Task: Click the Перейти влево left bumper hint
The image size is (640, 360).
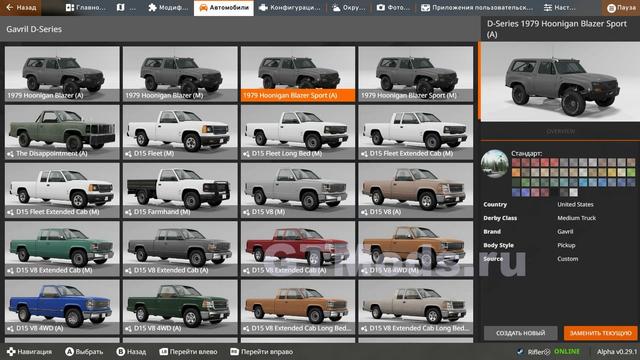Action: click(188, 351)
